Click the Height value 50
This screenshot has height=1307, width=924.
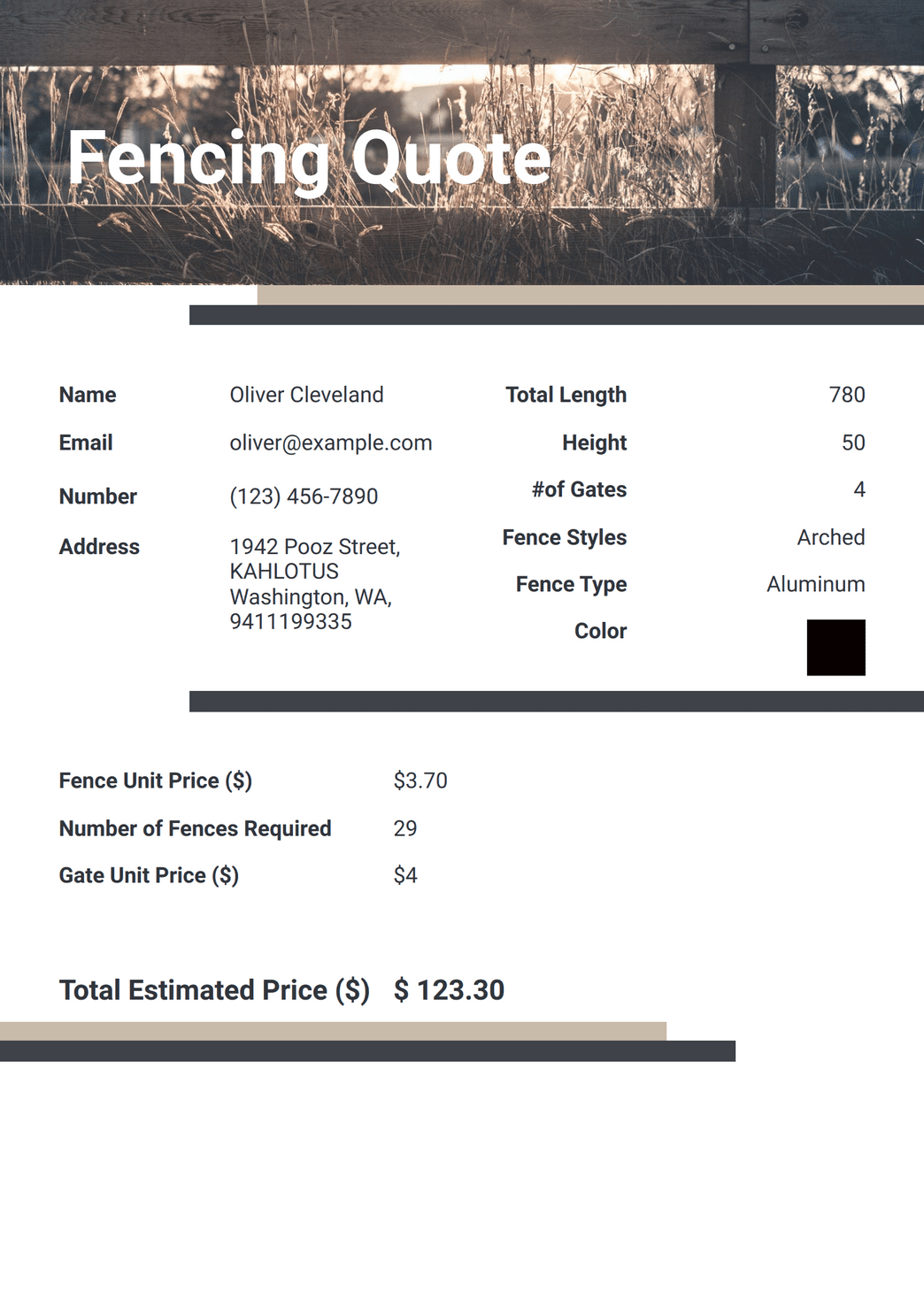(x=853, y=442)
